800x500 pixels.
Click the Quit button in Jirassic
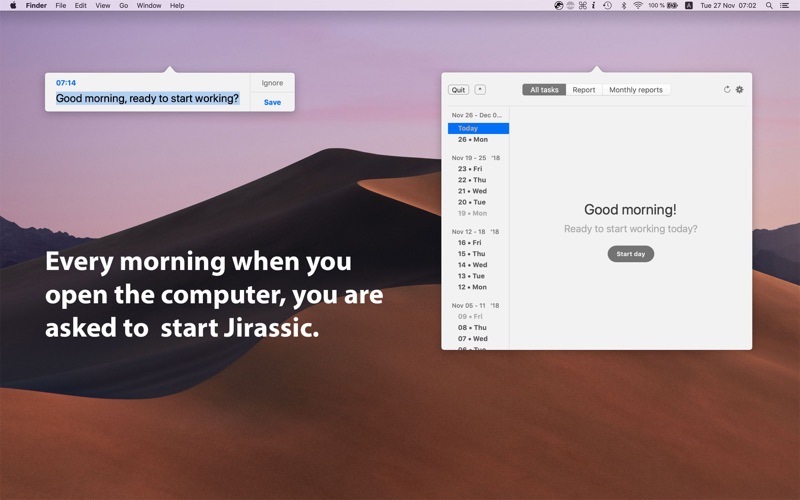click(458, 90)
